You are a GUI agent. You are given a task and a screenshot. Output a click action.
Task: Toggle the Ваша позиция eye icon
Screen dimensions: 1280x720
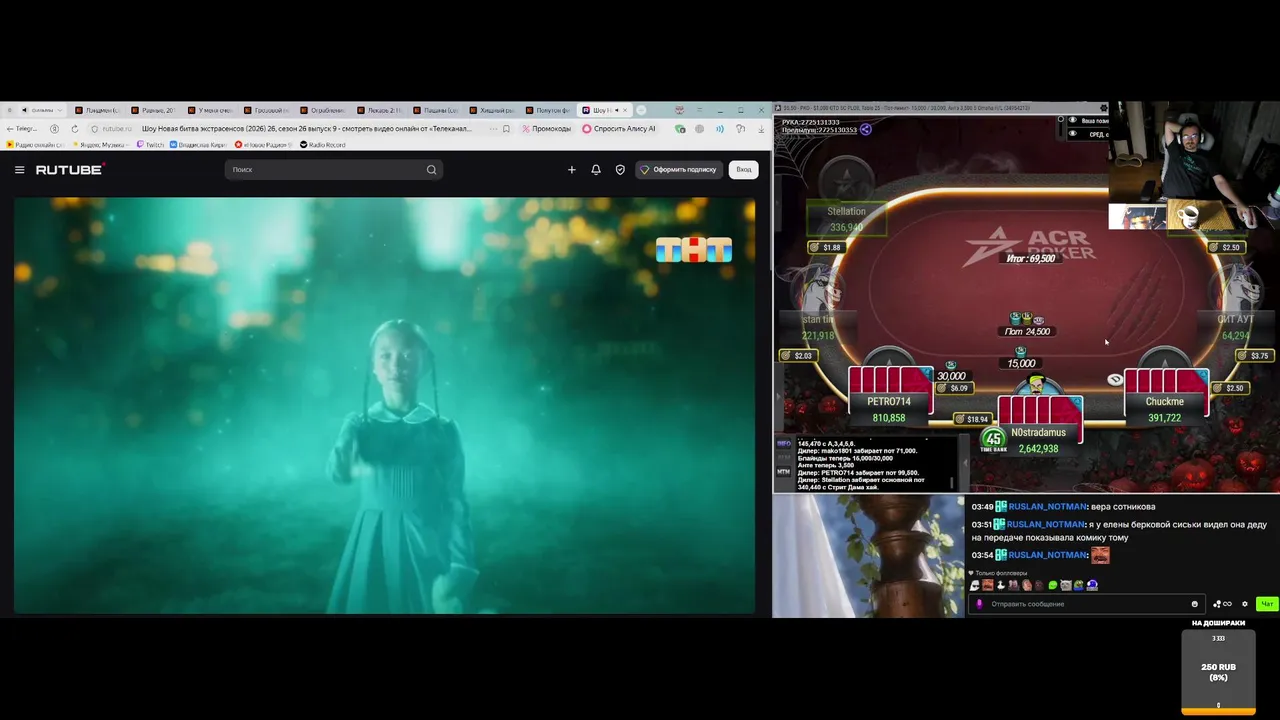tap(1073, 121)
